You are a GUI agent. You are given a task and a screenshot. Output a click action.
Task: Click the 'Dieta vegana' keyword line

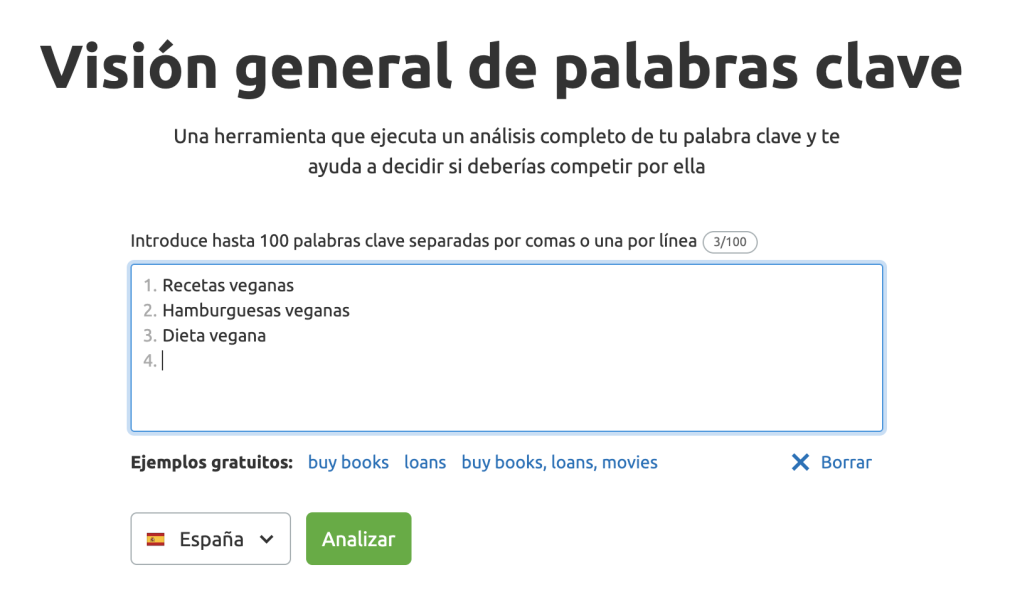(214, 335)
